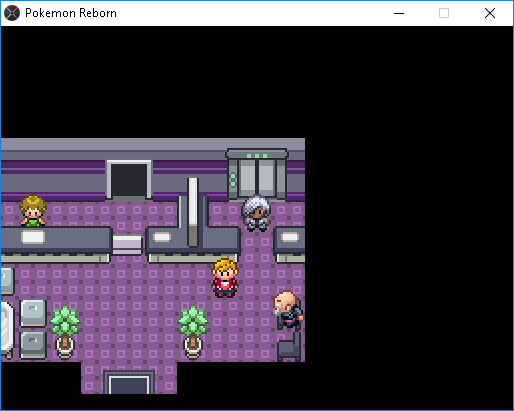
Task: Minimize the Pokemon Reborn window
Action: pos(399,13)
